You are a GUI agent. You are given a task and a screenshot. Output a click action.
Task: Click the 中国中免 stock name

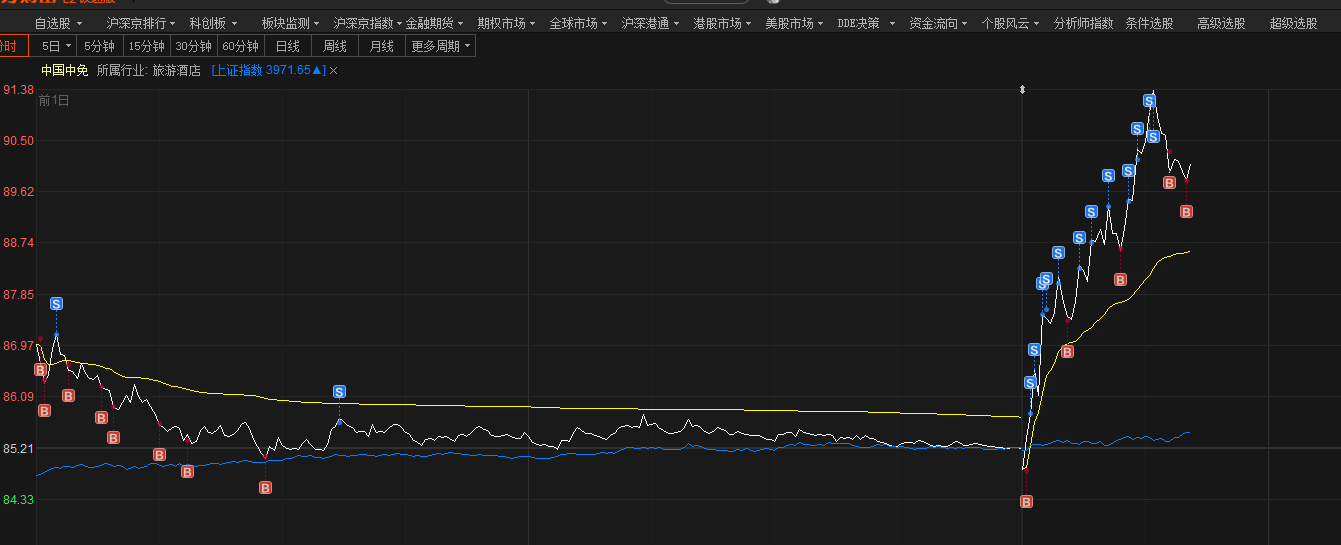click(64, 70)
